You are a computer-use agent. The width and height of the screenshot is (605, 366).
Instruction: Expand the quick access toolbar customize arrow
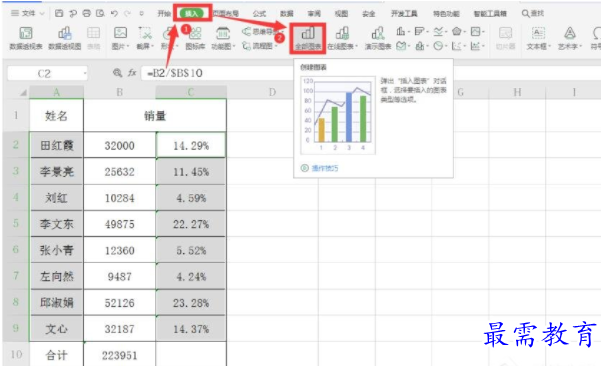pyautogui.click(x=142, y=13)
